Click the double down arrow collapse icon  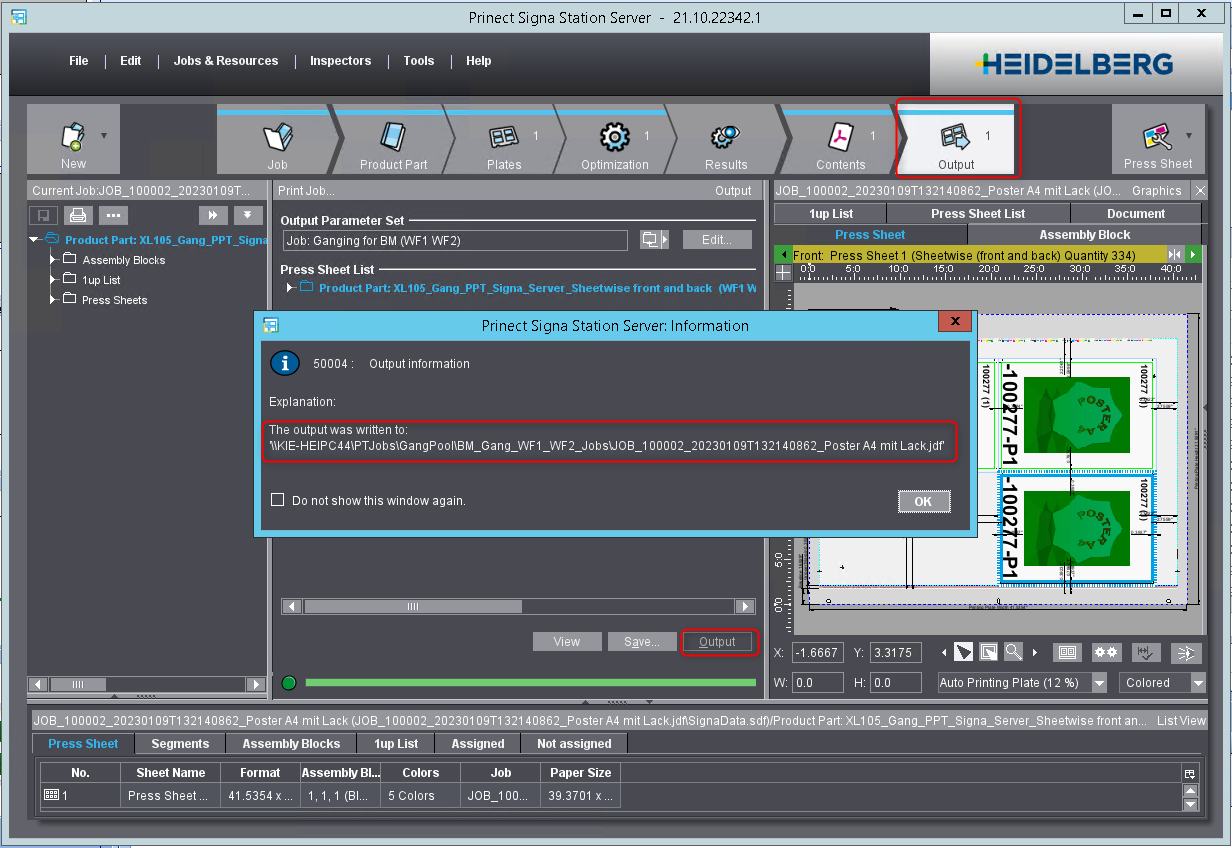click(x=248, y=215)
